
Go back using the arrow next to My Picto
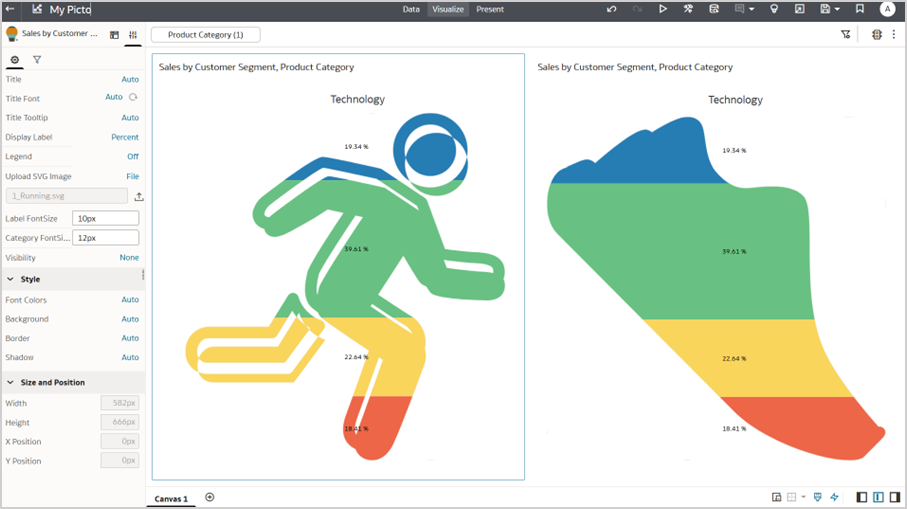pos(10,9)
